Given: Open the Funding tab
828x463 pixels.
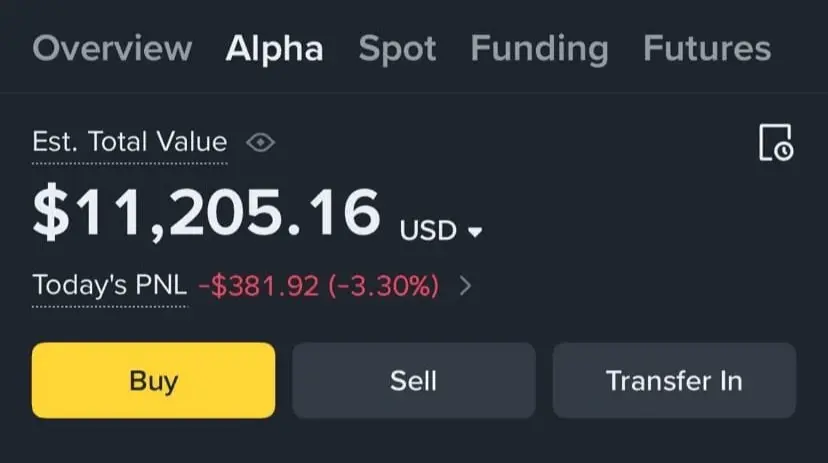Looking at the screenshot, I should pyautogui.click(x=539, y=48).
